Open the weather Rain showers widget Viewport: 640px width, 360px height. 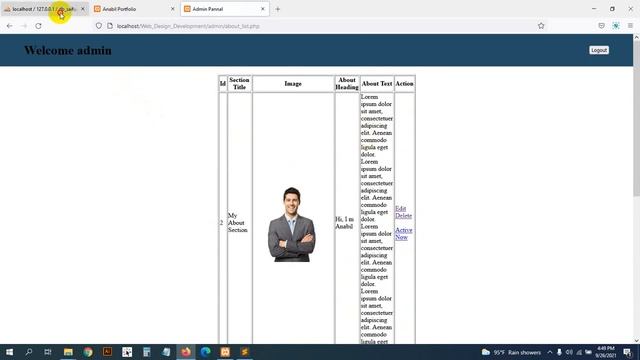(511, 352)
